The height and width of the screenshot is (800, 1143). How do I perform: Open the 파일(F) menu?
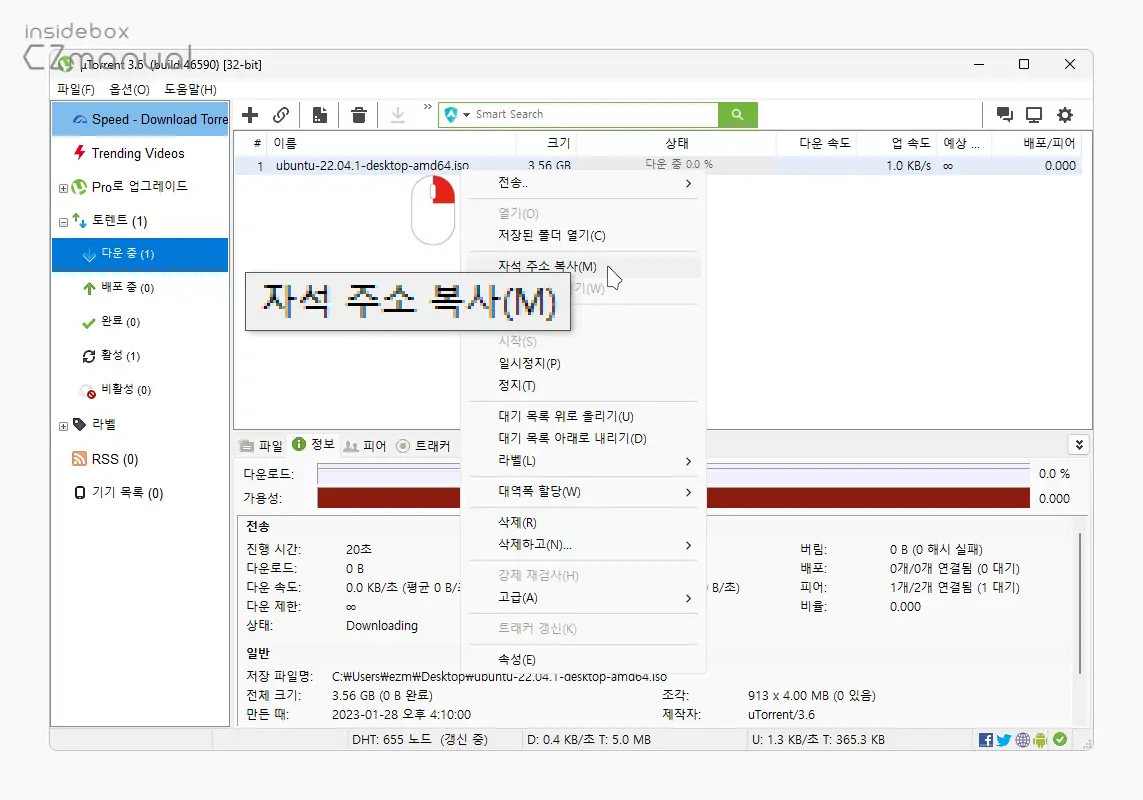click(76, 89)
